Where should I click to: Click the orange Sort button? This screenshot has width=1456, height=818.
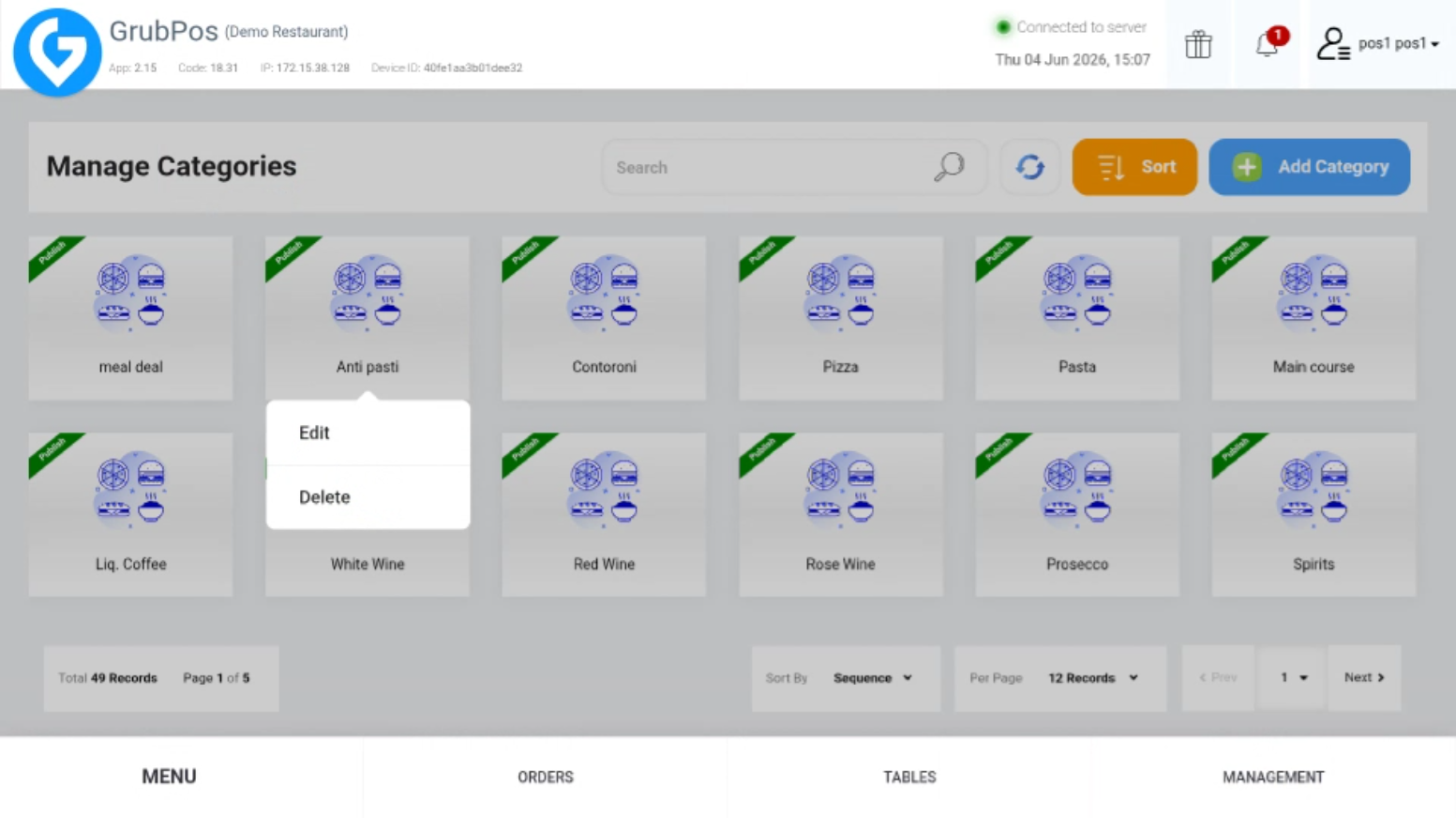pos(1134,167)
